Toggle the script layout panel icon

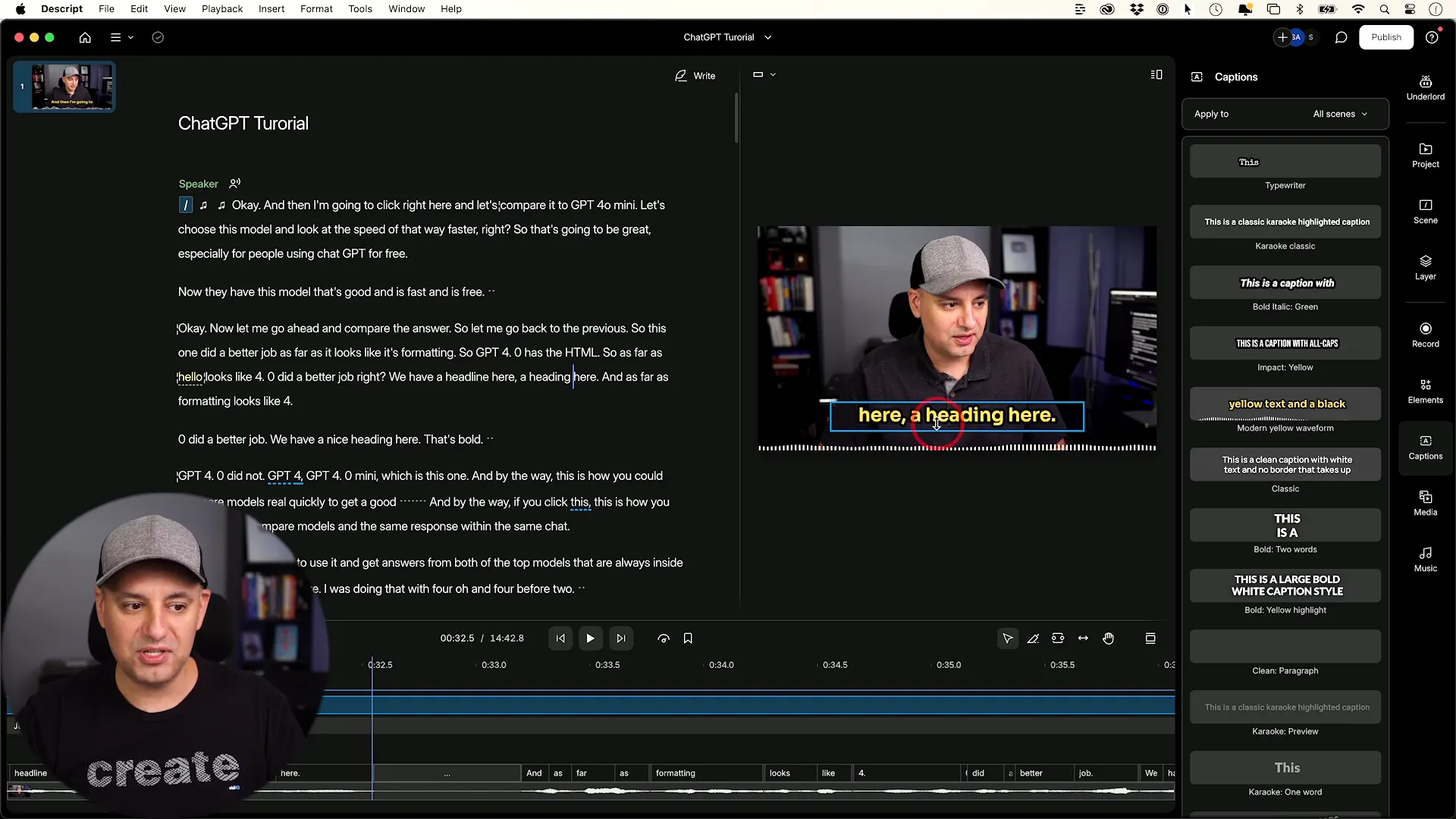pyautogui.click(x=1156, y=74)
